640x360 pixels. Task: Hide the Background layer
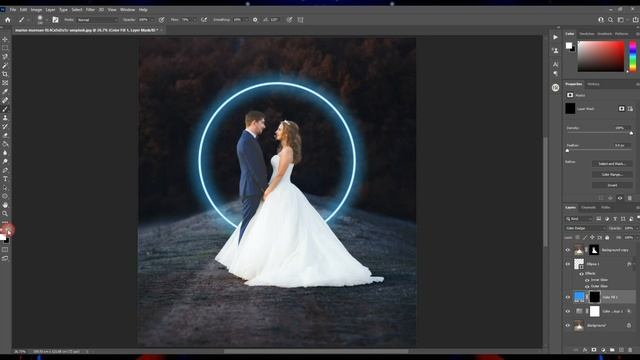[x=567, y=326]
